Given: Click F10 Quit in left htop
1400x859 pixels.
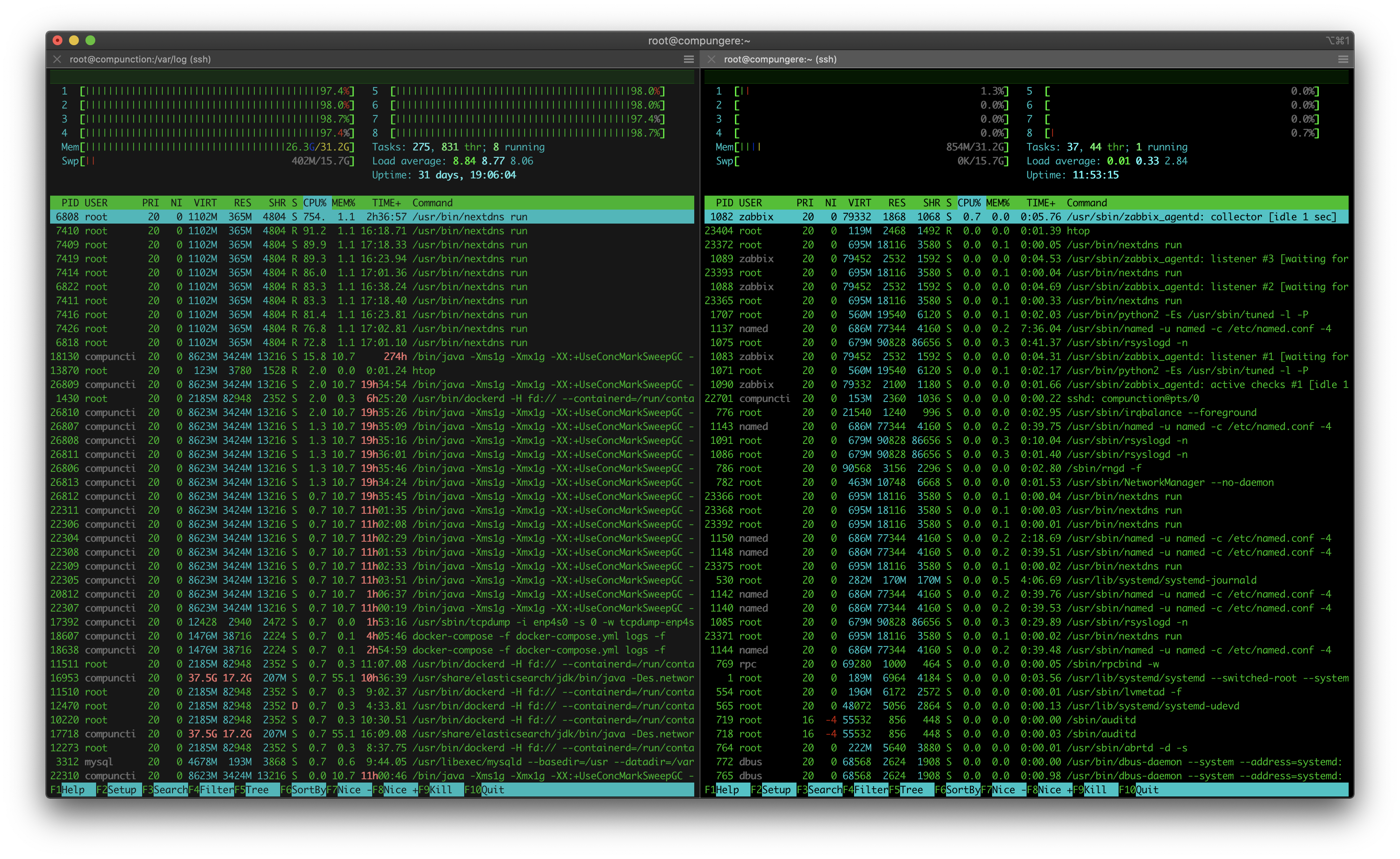Looking at the screenshot, I should pyautogui.click(x=485, y=790).
